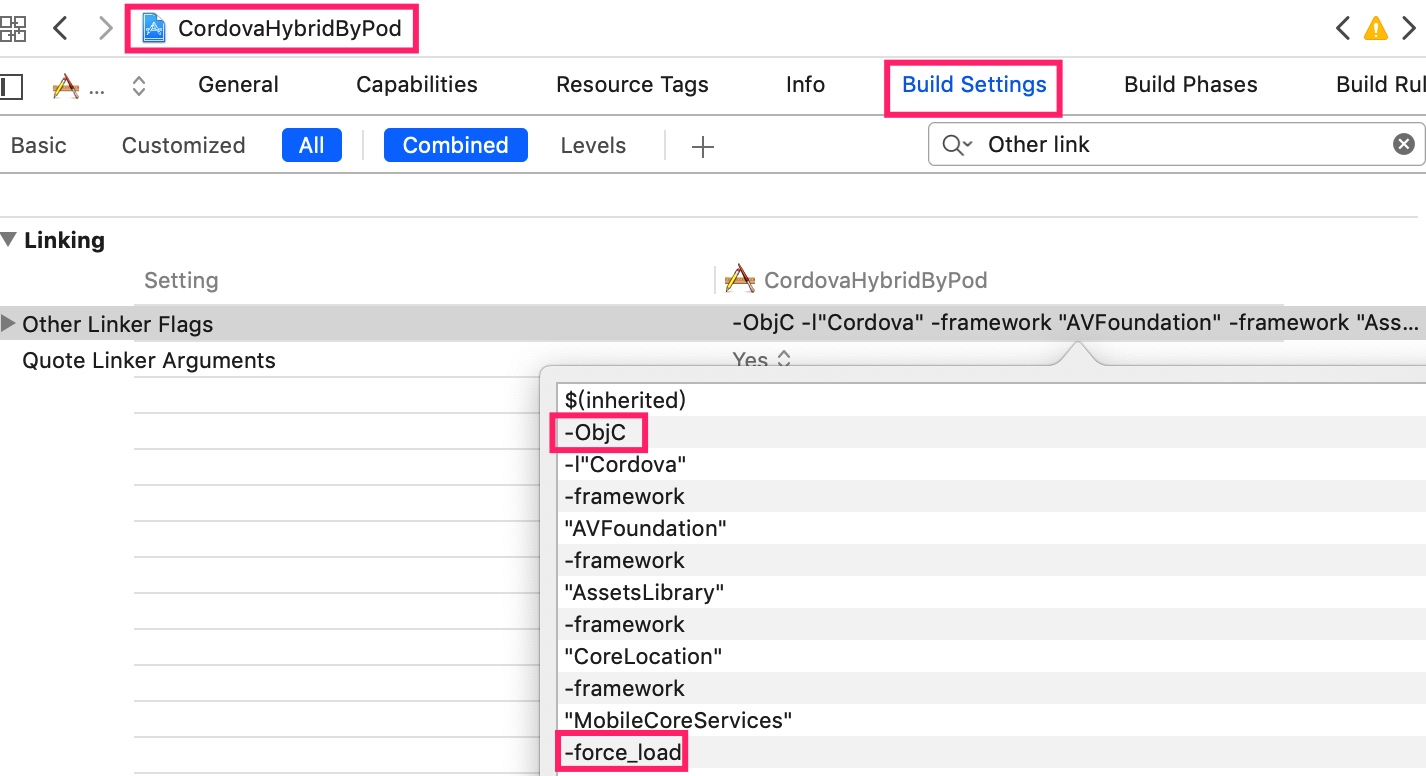Open the Resource Tags tab
1426x776 pixels.
(x=632, y=85)
